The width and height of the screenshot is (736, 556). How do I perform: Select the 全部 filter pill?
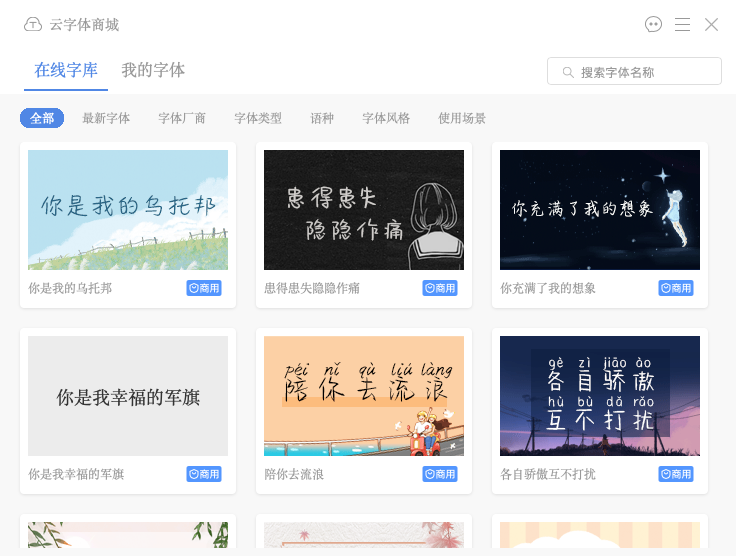(42, 118)
